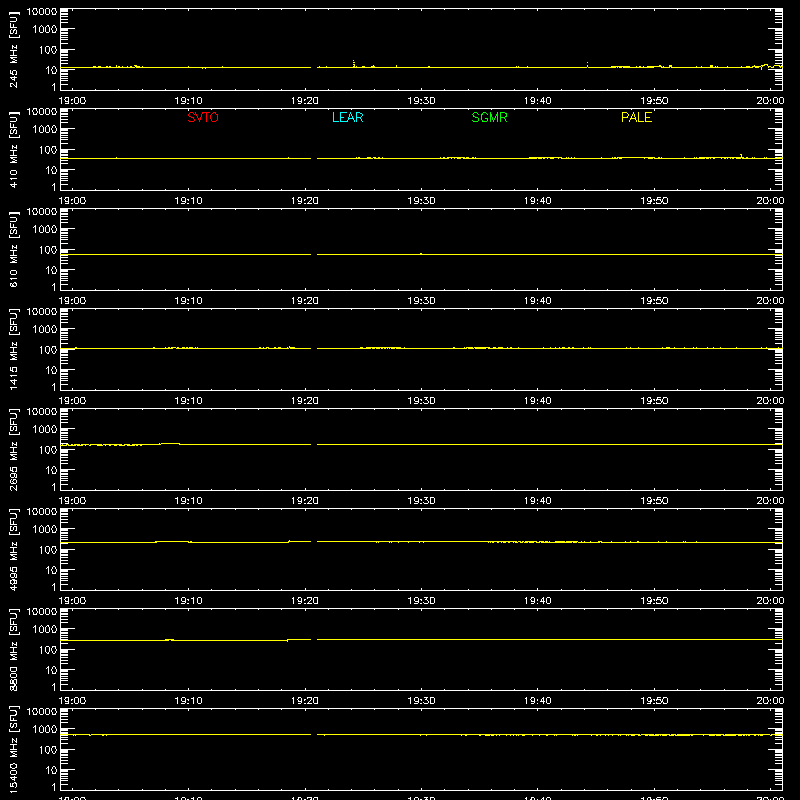Select the 4995 MHz [SFU] axis title

pyautogui.click(x=13, y=549)
